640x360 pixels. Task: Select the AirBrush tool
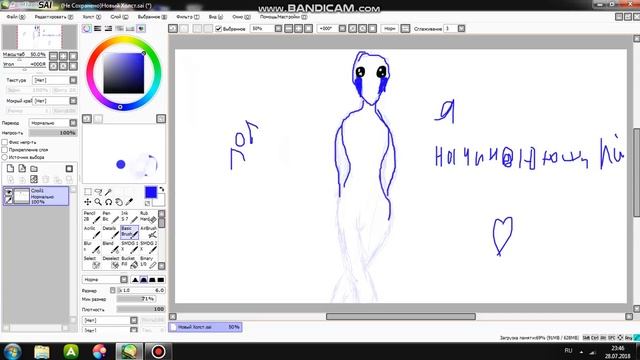148,232
